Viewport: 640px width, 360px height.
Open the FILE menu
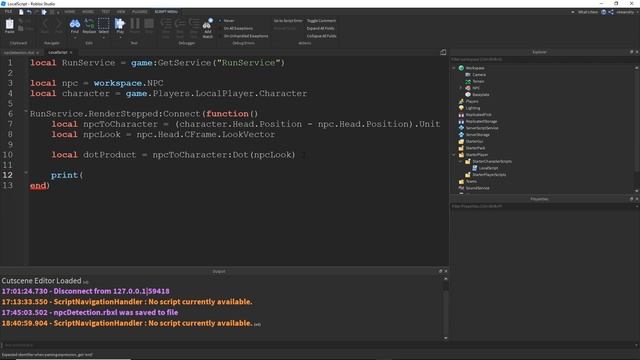(x=8, y=12)
